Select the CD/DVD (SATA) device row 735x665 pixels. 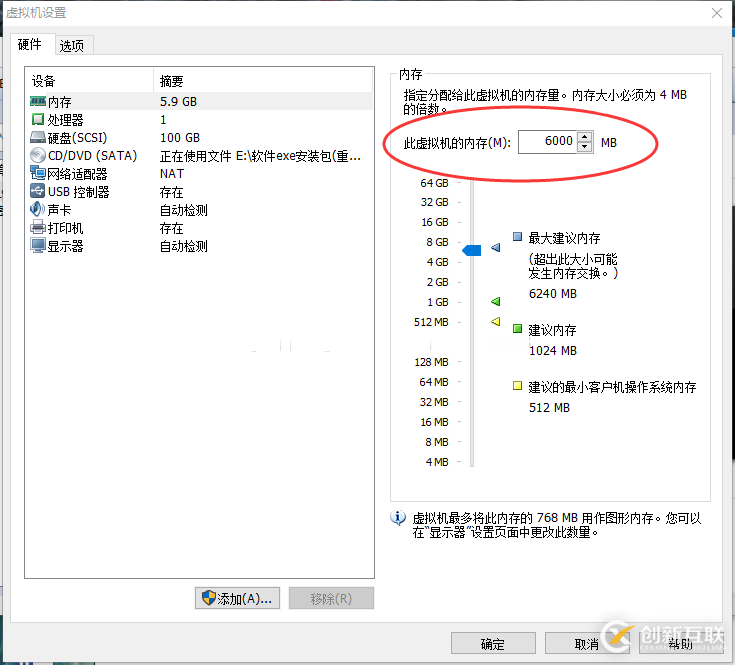click(x=200, y=155)
